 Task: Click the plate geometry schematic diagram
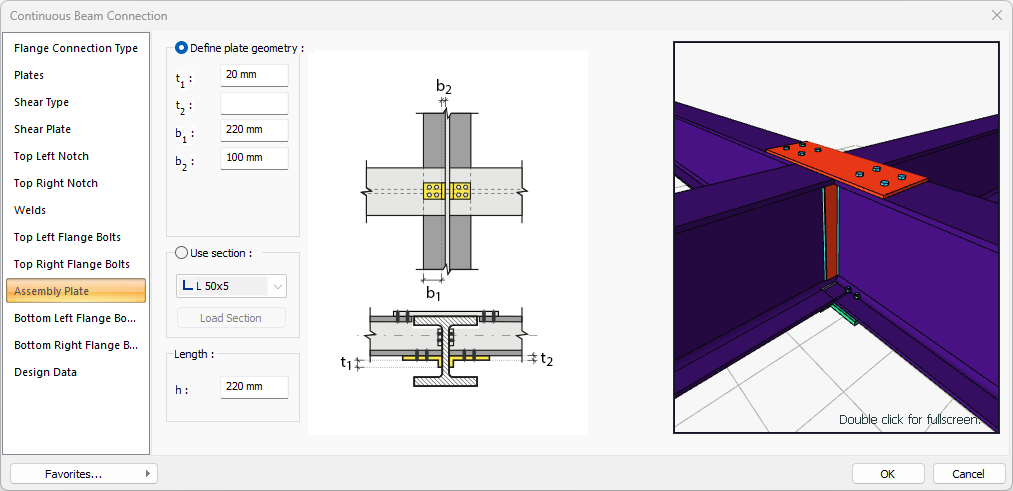point(448,242)
